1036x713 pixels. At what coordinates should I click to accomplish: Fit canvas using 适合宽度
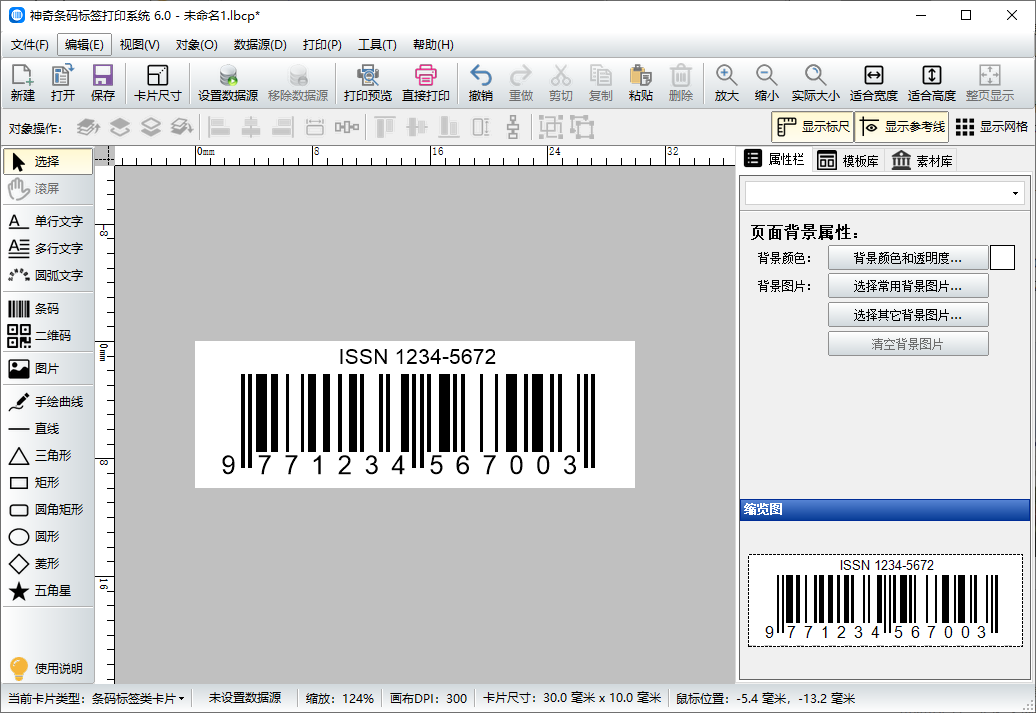point(873,83)
